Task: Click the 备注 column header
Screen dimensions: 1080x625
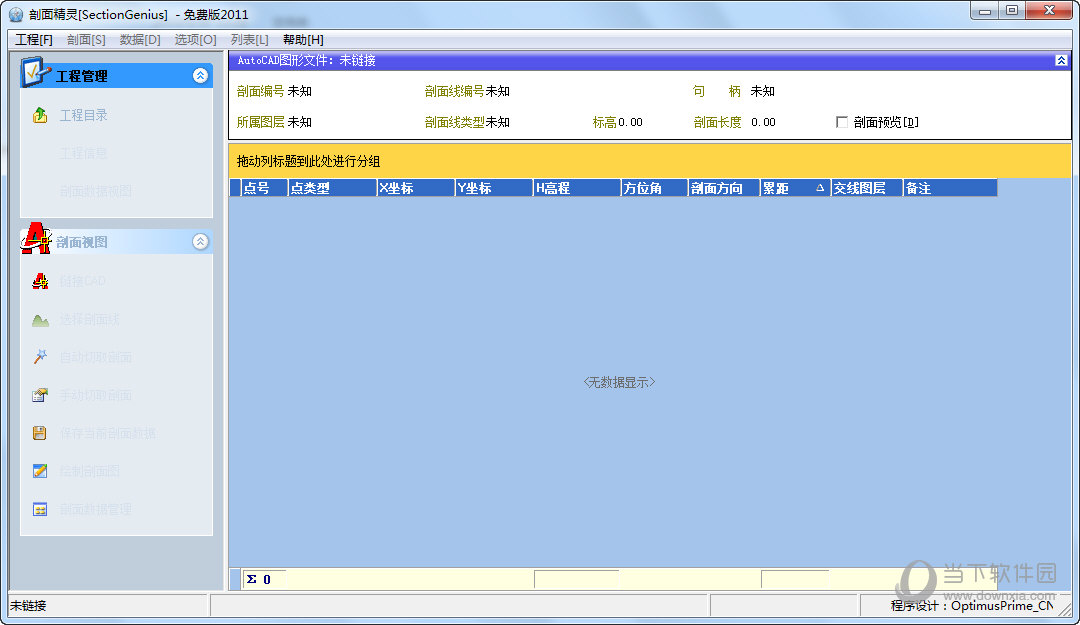Action: point(950,187)
